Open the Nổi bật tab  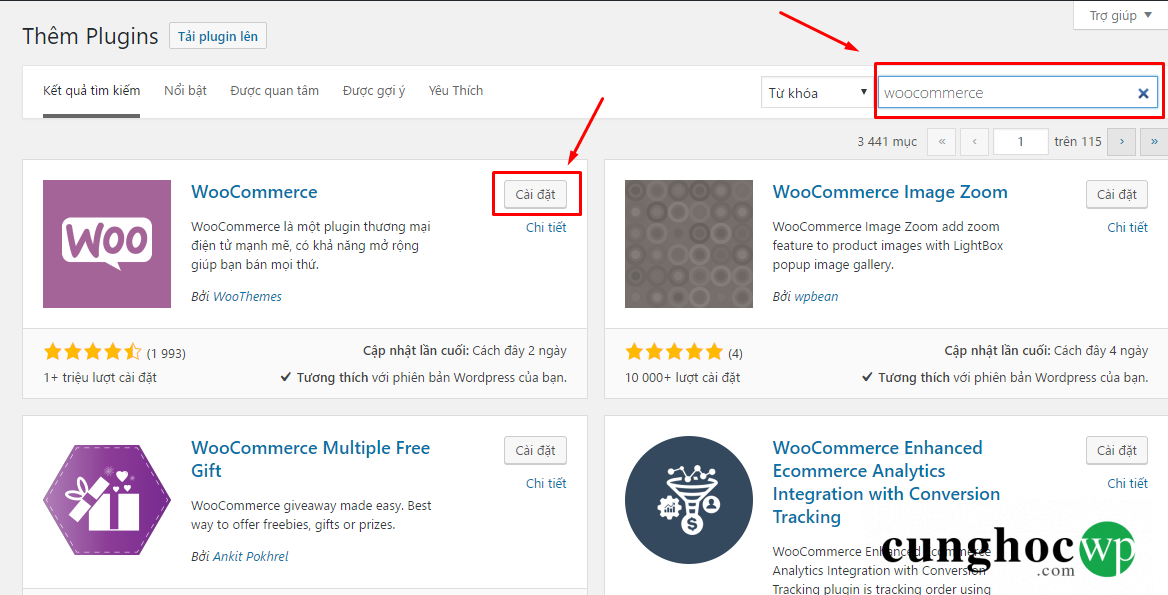tap(185, 91)
